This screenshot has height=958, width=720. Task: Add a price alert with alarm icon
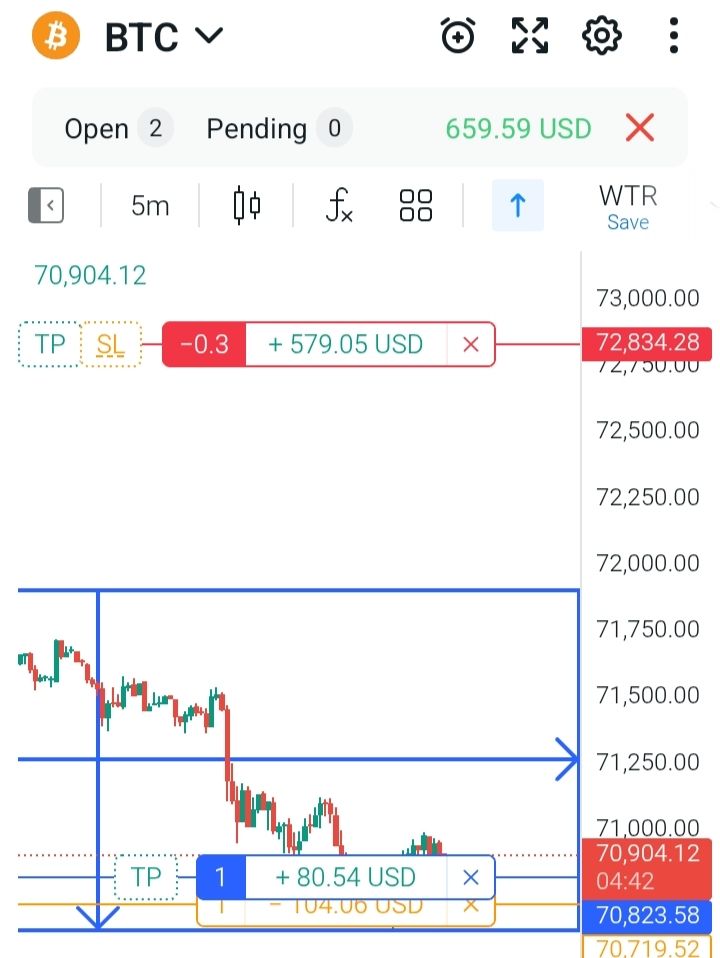coord(458,37)
